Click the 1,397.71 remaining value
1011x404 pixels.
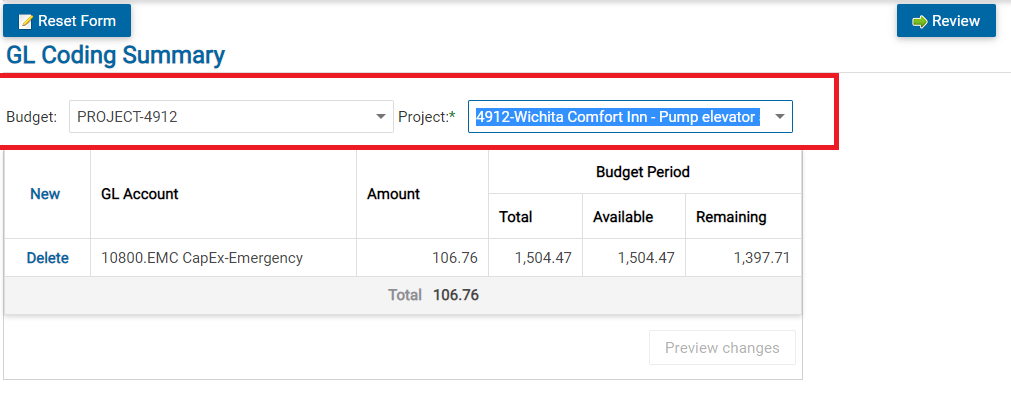point(761,258)
